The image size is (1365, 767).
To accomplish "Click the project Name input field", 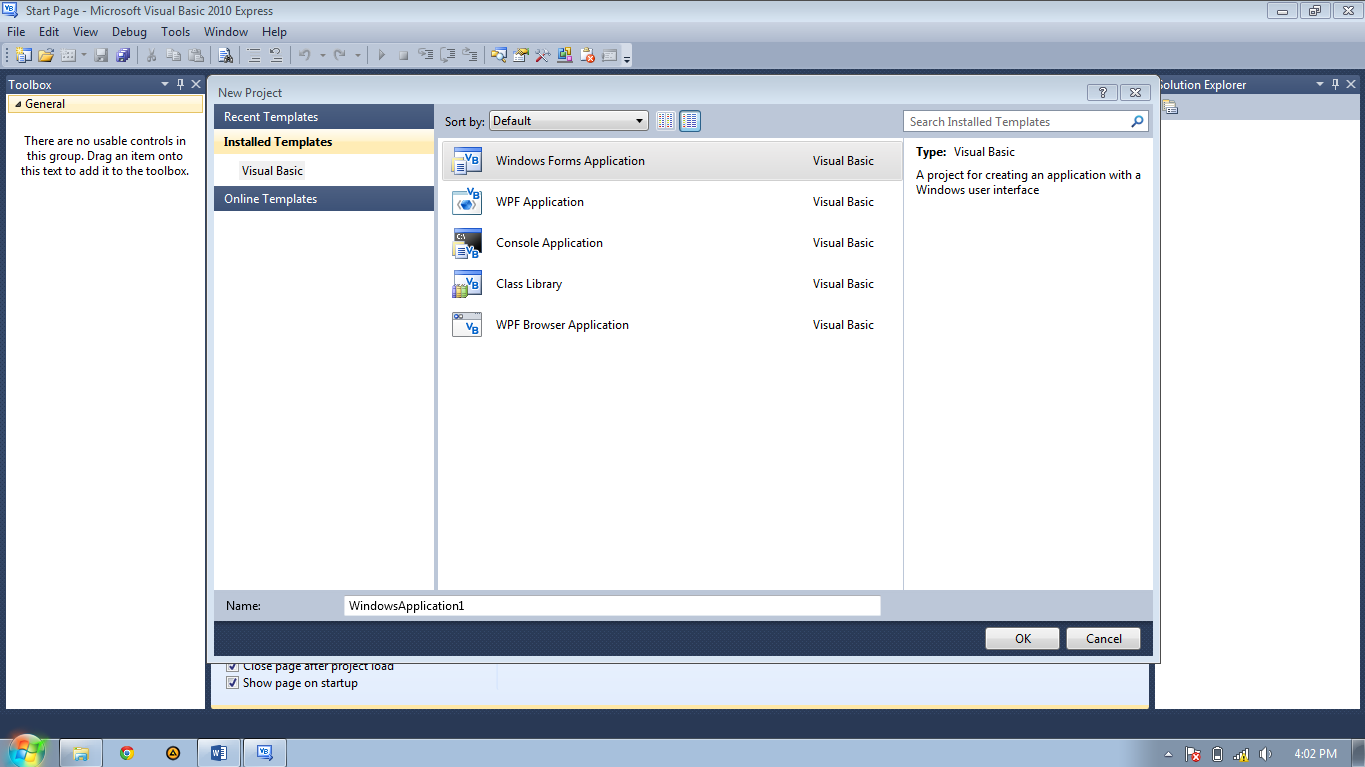I will pos(612,606).
